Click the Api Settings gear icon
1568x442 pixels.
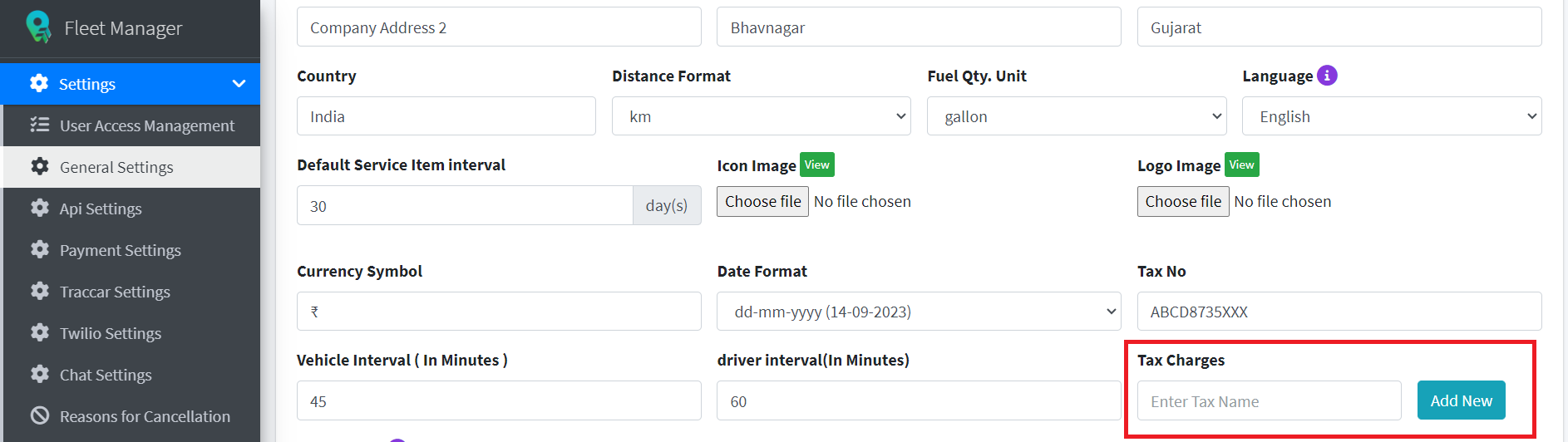39,209
